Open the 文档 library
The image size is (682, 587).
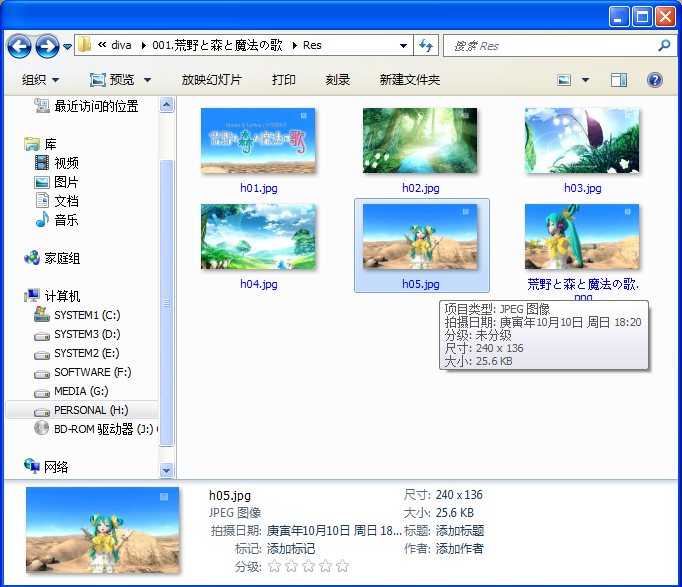[57, 201]
